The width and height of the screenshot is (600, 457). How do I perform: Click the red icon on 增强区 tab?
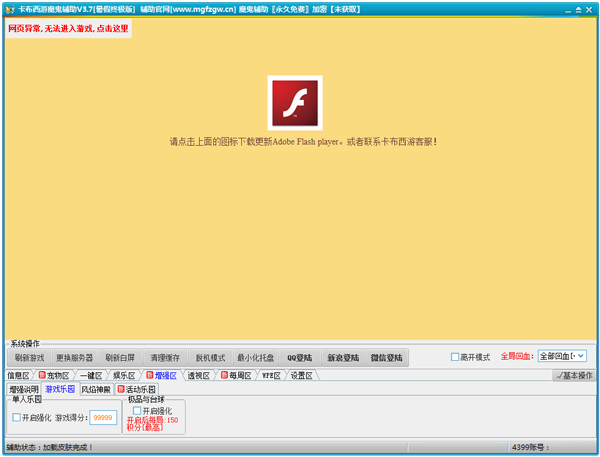[x=150, y=375]
